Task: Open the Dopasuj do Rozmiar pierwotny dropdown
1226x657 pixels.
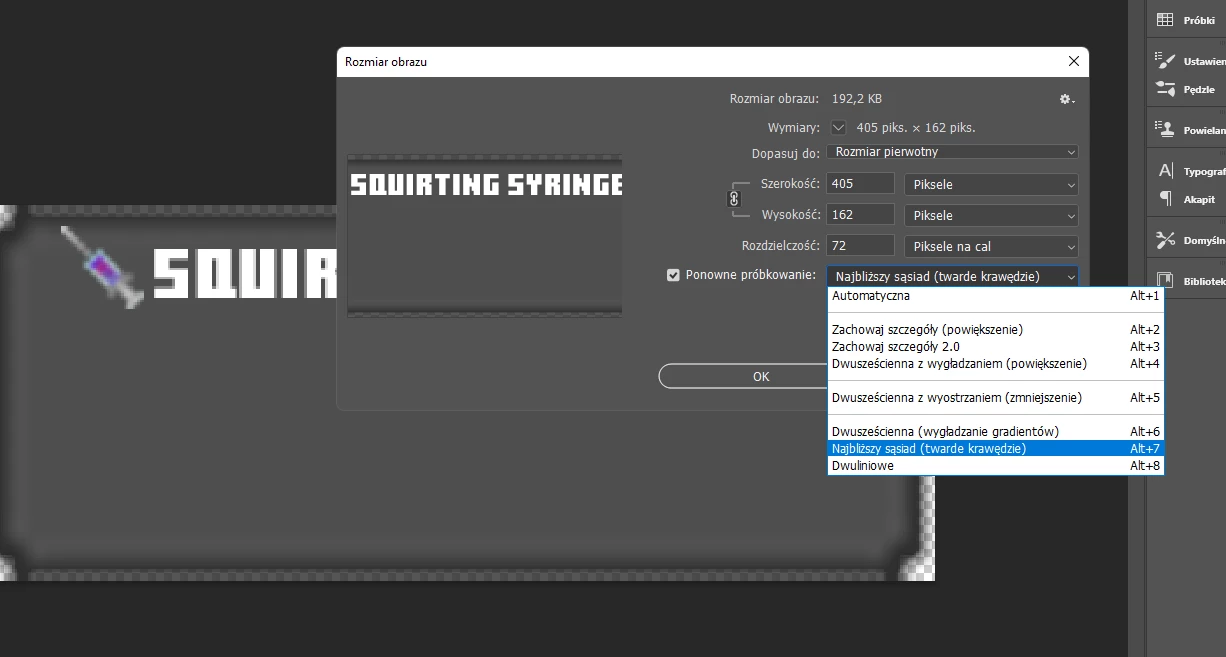Action: pos(953,152)
